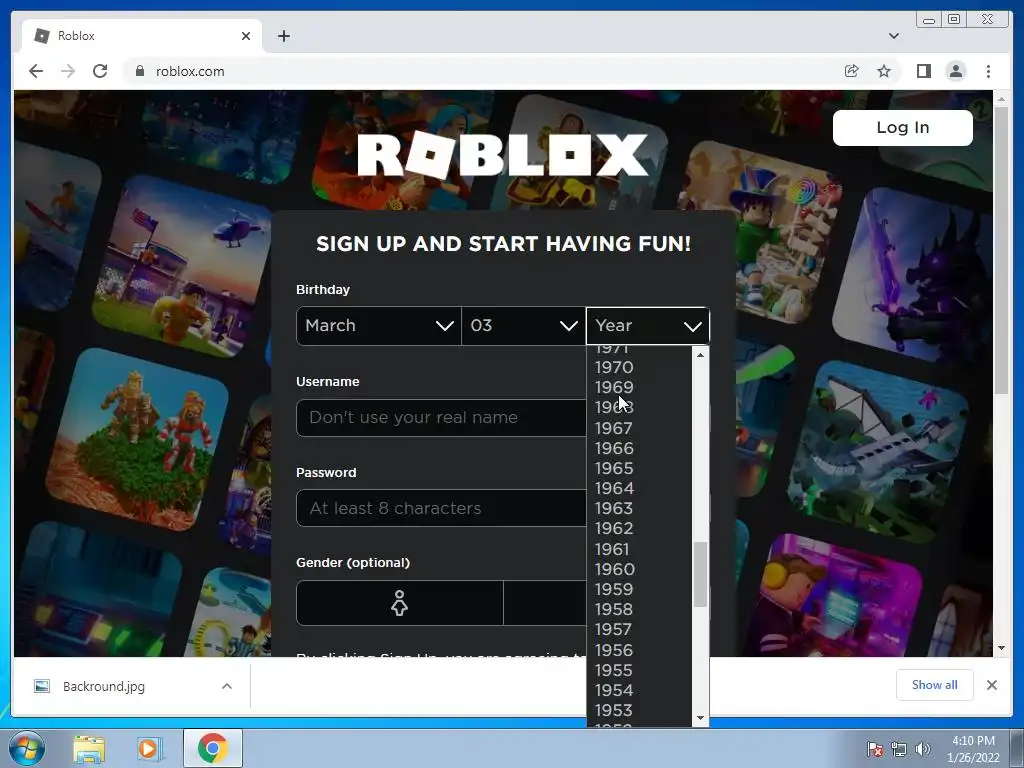Click page scrollbar up arrow
Screen dimensions: 1024x768
click(1001, 99)
